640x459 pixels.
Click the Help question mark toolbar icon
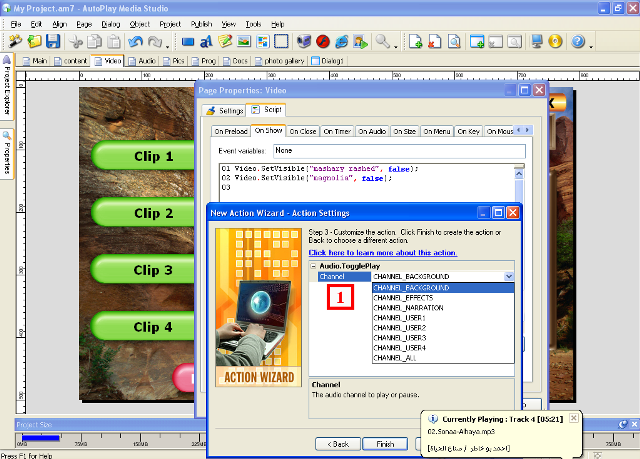pos(578,42)
